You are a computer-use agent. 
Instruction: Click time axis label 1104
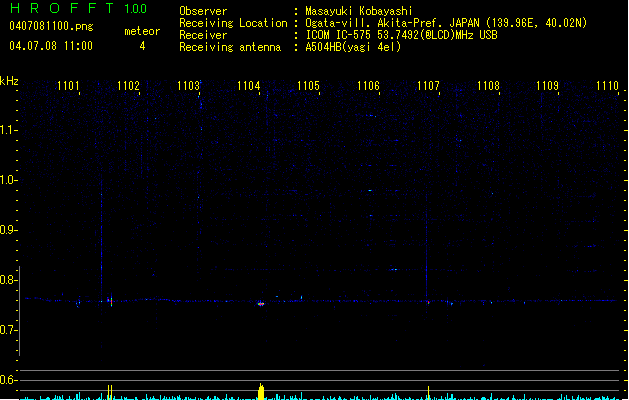248,86
